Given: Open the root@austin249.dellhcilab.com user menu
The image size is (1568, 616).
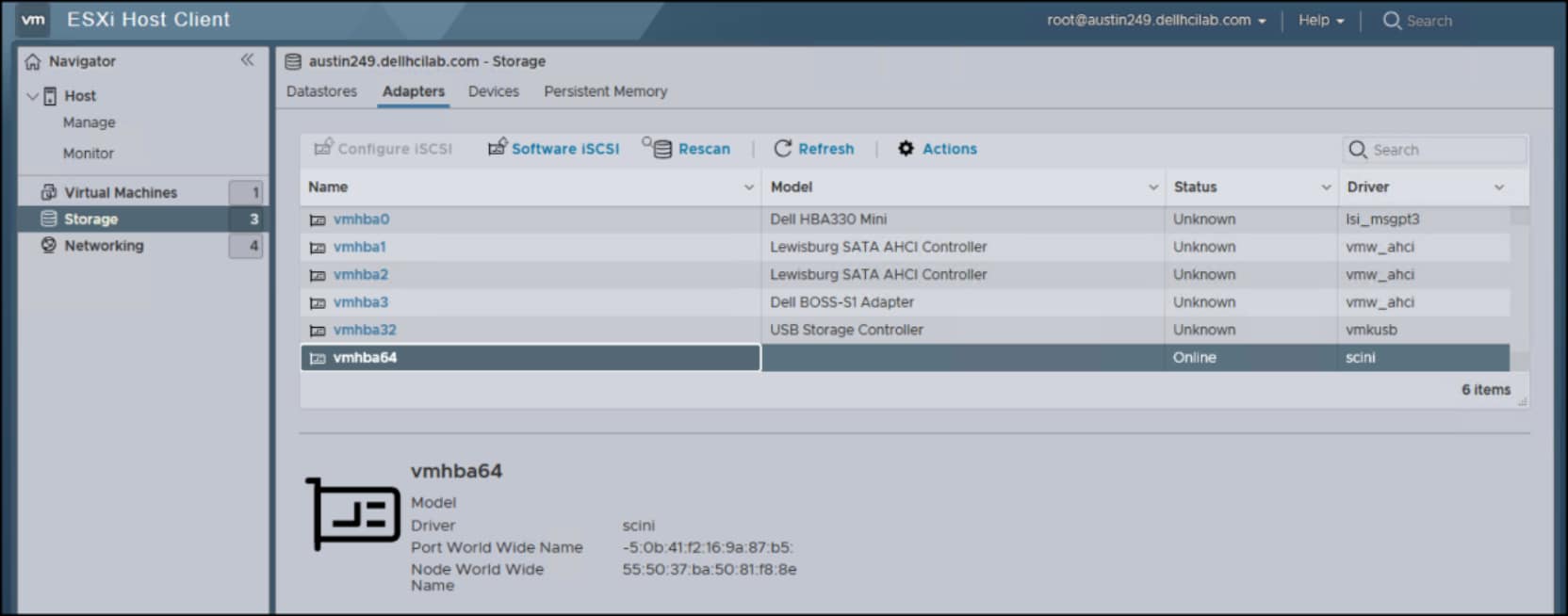Looking at the screenshot, I should (x=1156, y=20).
